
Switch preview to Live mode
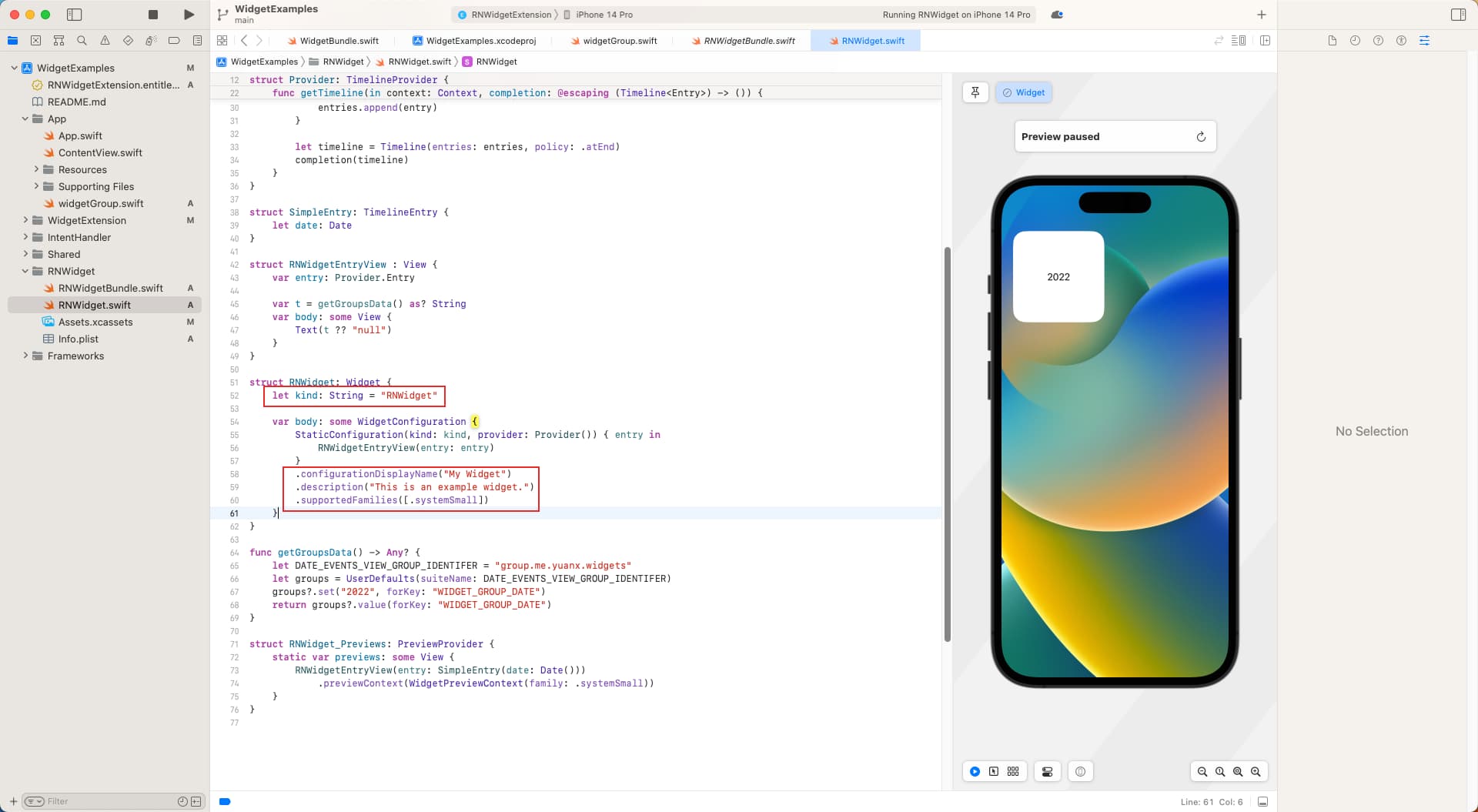pos(975,771)
